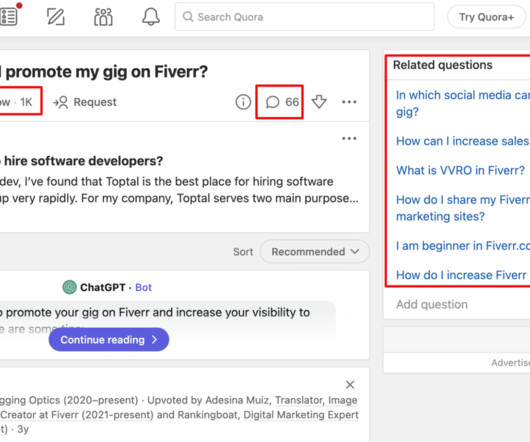Click the "Translator, Image" credential text

point(316,400)
